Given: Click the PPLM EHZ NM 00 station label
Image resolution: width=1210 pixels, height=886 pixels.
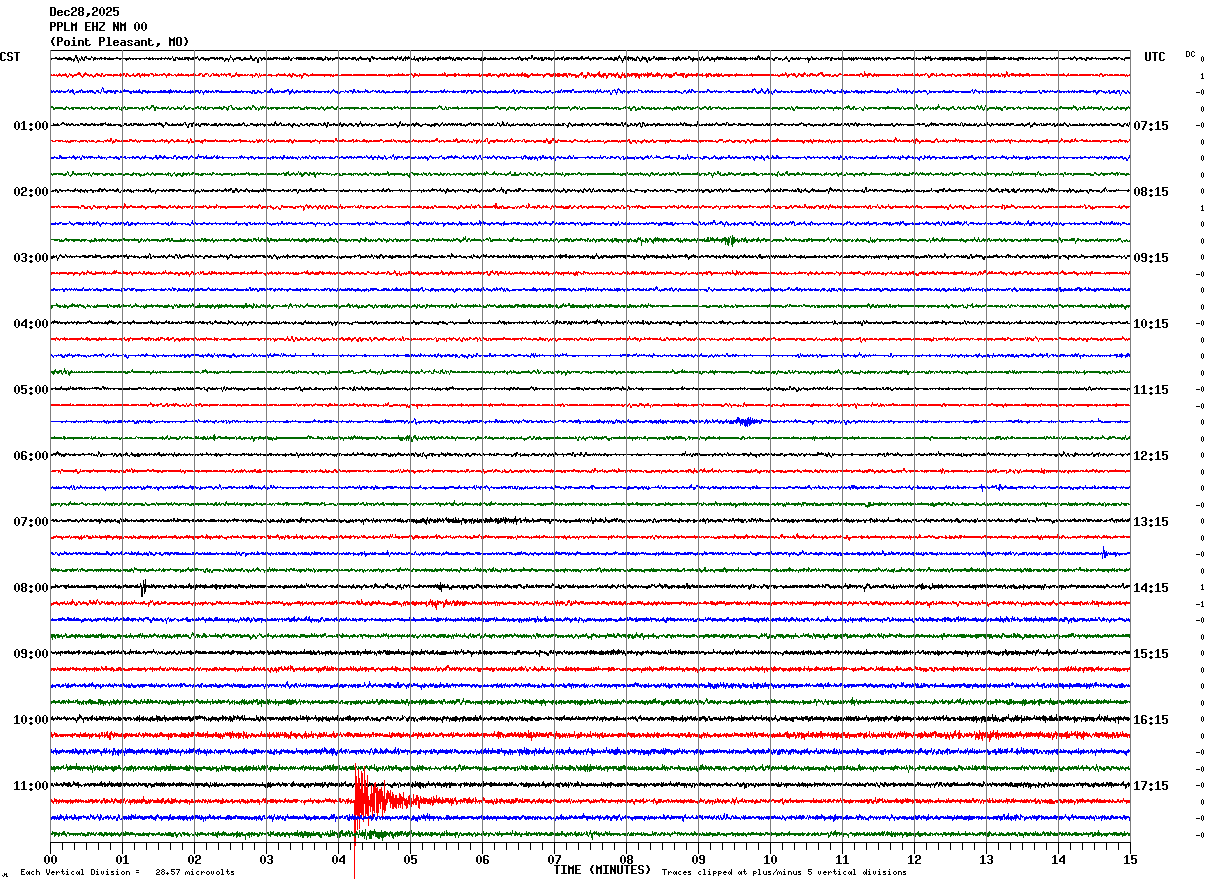Looking at the screenshot, I should 98,27.
